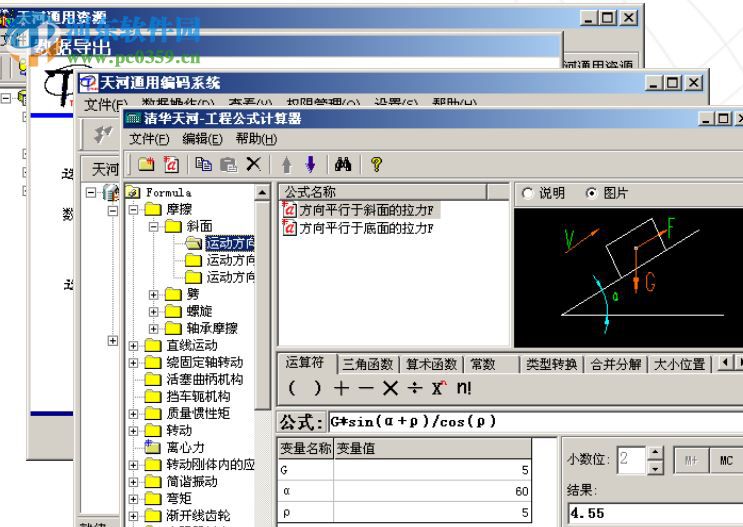Open 文件(F) menu in 天河通用编码系统 window
This screenshot has width=743, height=527.
(106, 104)
